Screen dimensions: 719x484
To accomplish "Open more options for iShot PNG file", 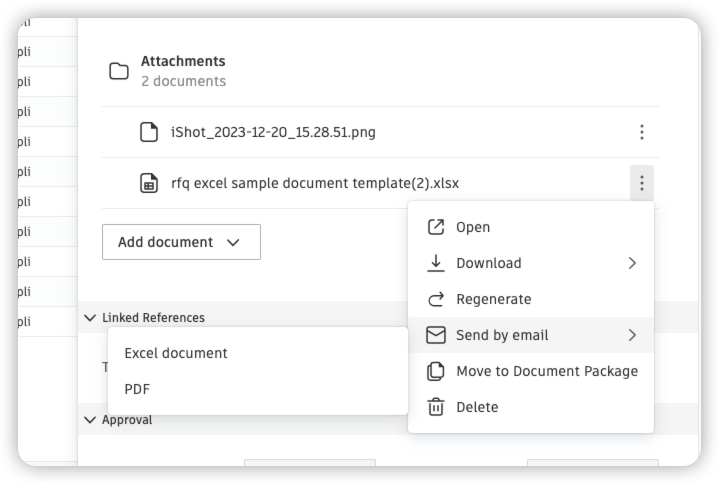I will pyautogui.click(x=641, y=132).
